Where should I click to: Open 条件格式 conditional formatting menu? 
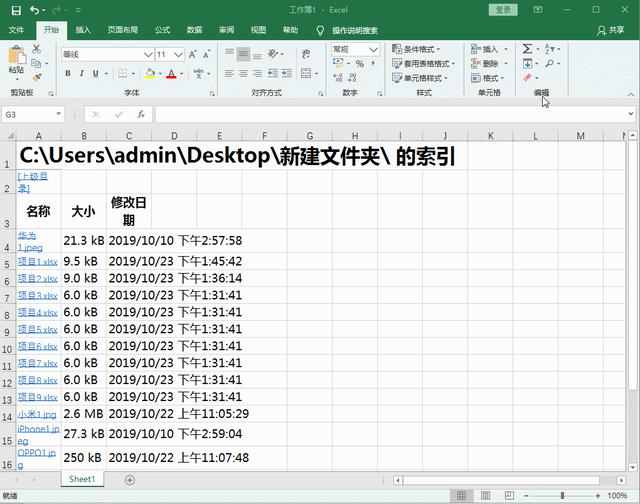click(416, 49)
